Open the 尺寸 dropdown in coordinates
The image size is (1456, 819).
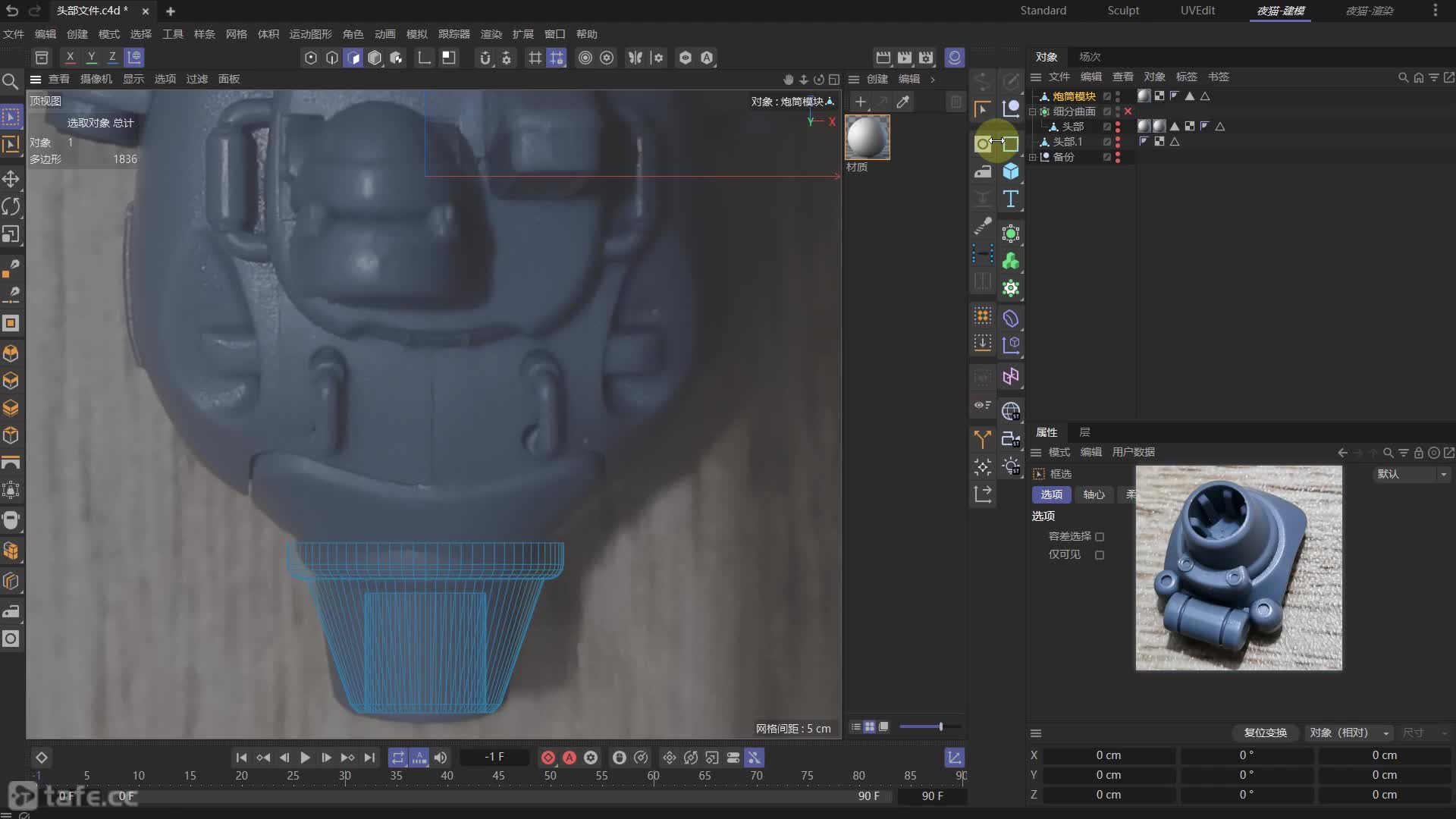(x=1424, y=733)
